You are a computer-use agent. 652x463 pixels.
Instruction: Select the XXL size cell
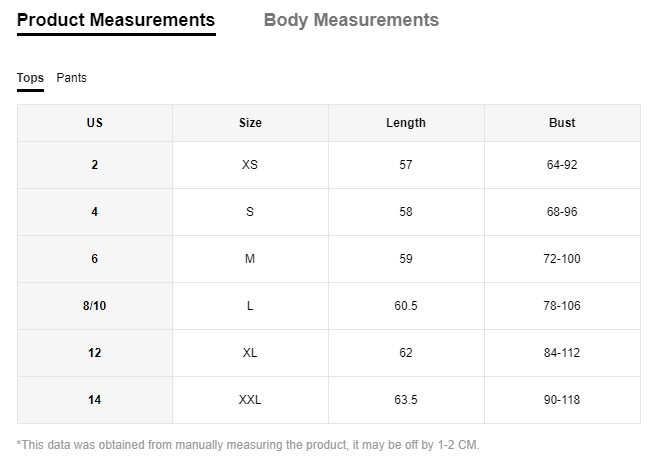[250, 400]
